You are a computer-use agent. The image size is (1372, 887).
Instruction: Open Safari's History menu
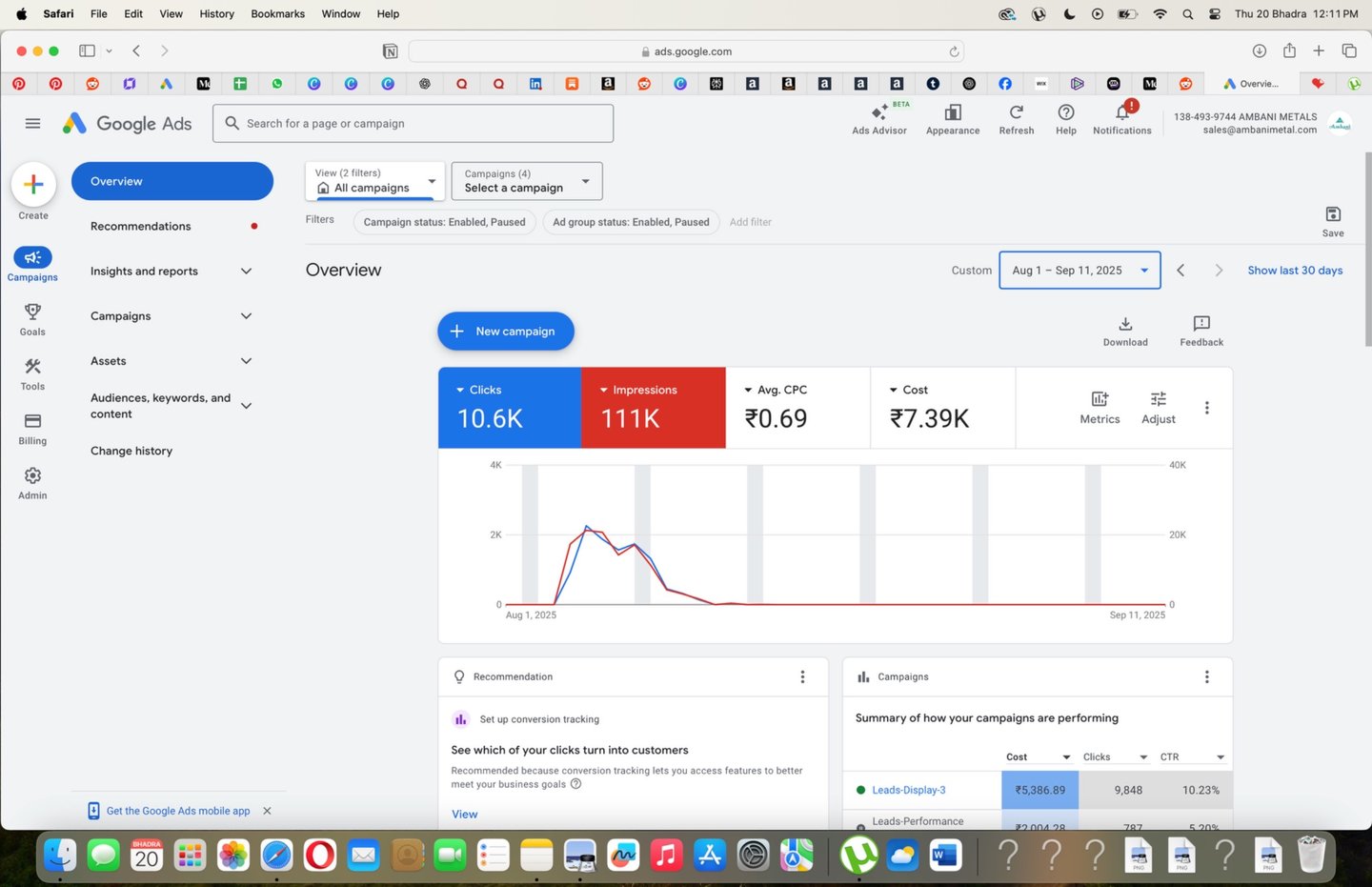pyautogui.click(x=216, y=13)
